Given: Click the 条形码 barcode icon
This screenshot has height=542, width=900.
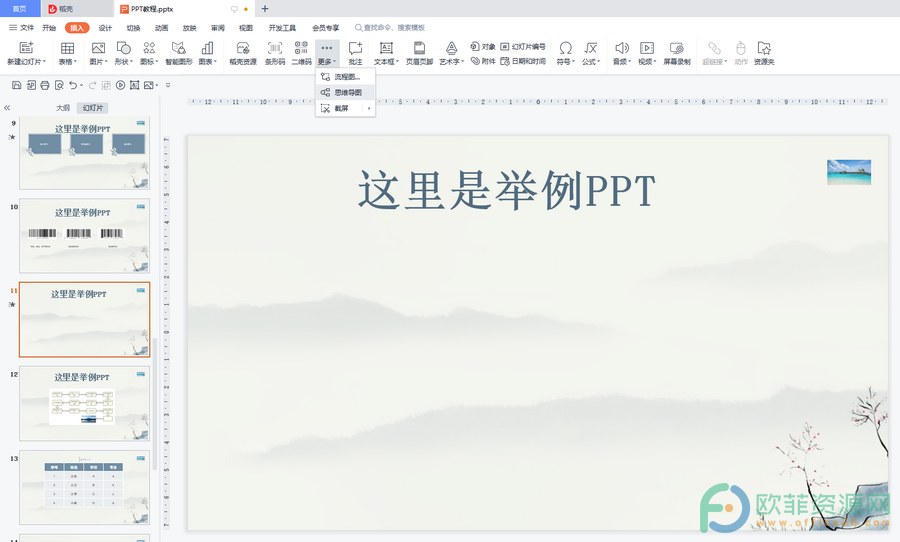Looking at the screenshot, I should 275,48.
